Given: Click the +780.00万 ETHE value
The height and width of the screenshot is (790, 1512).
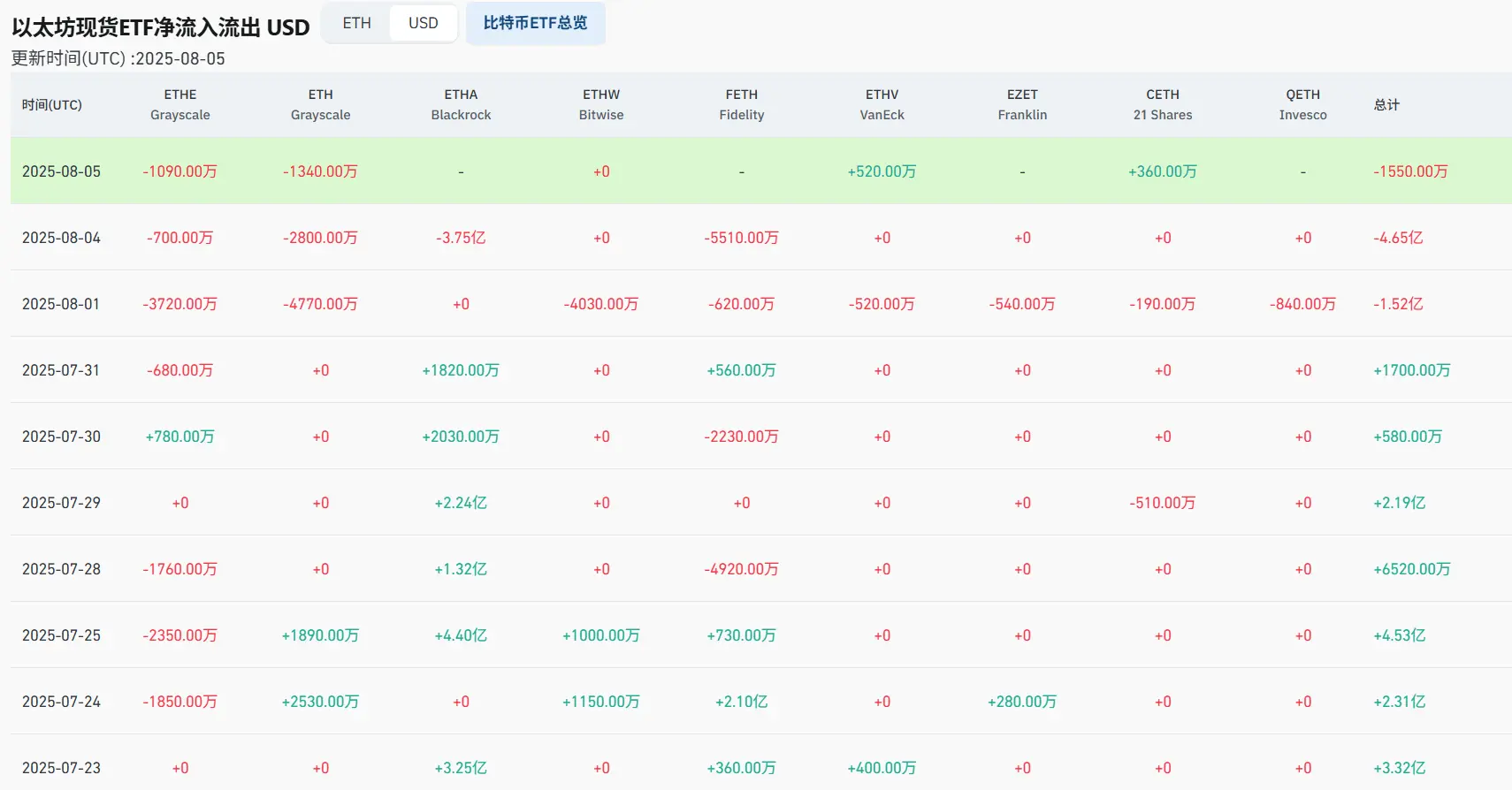Looking at the screenshot, I should pyautogui.click(x=180, y=437).
